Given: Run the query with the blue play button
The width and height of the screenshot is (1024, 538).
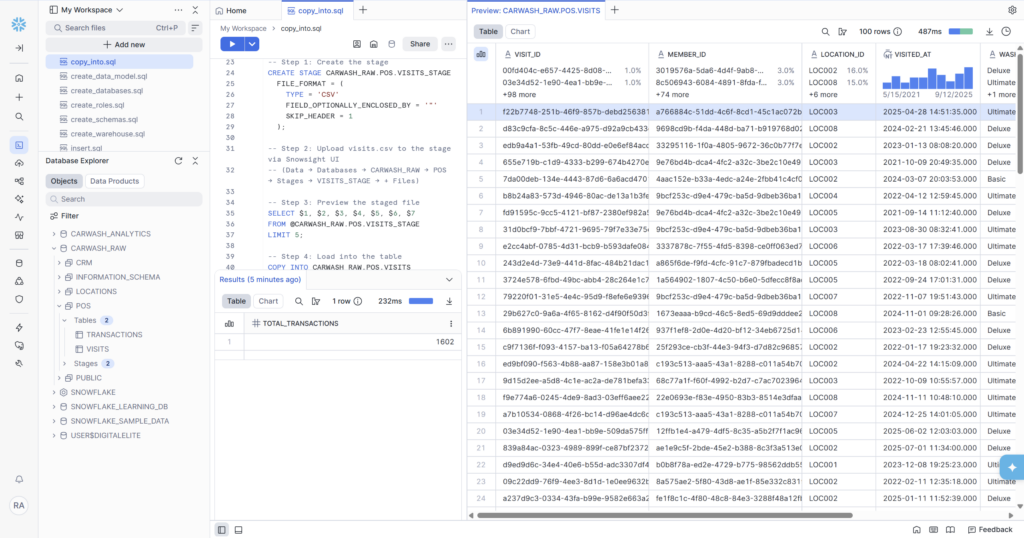Looking at the screenshot, I should 232,44.
